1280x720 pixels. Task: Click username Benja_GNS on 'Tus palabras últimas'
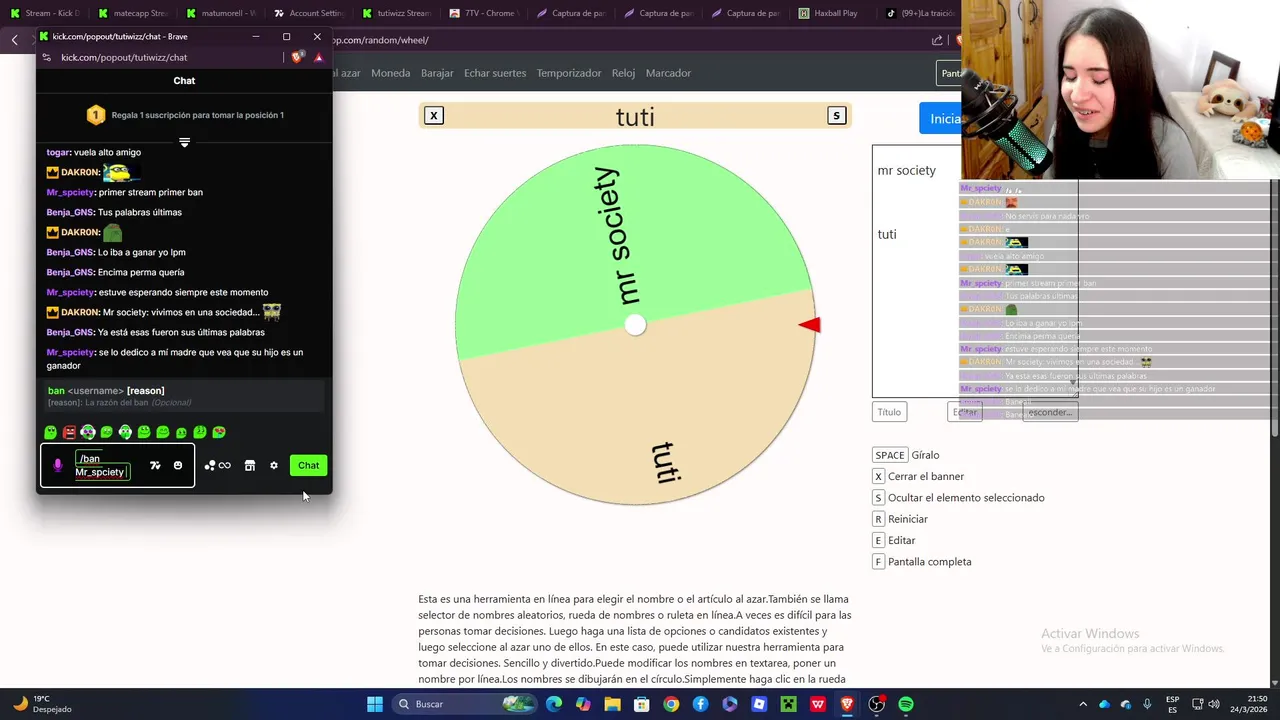pyautogui.click(x=70, y=212)
